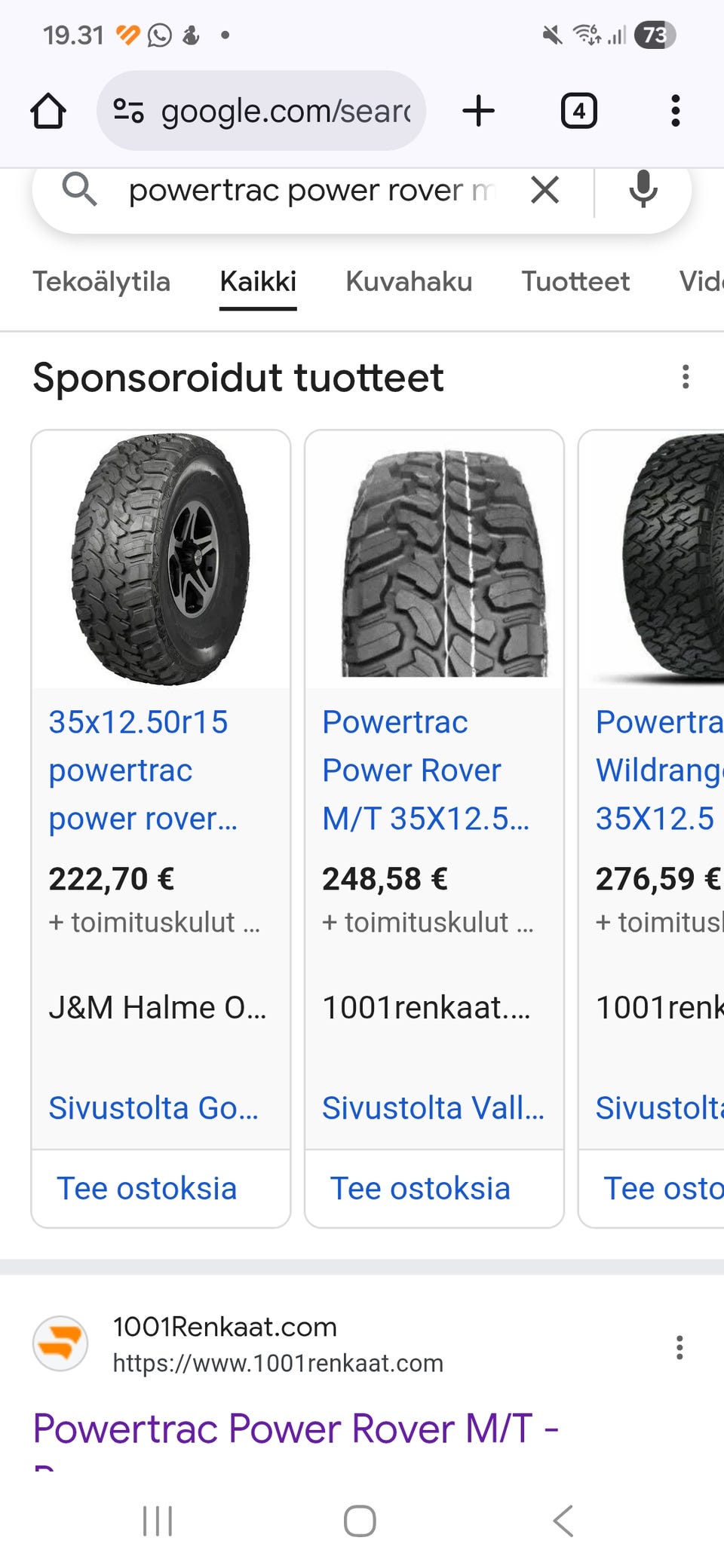Switch to the Tekoälytila tab

pyautogui.click(x=101, y=282)
